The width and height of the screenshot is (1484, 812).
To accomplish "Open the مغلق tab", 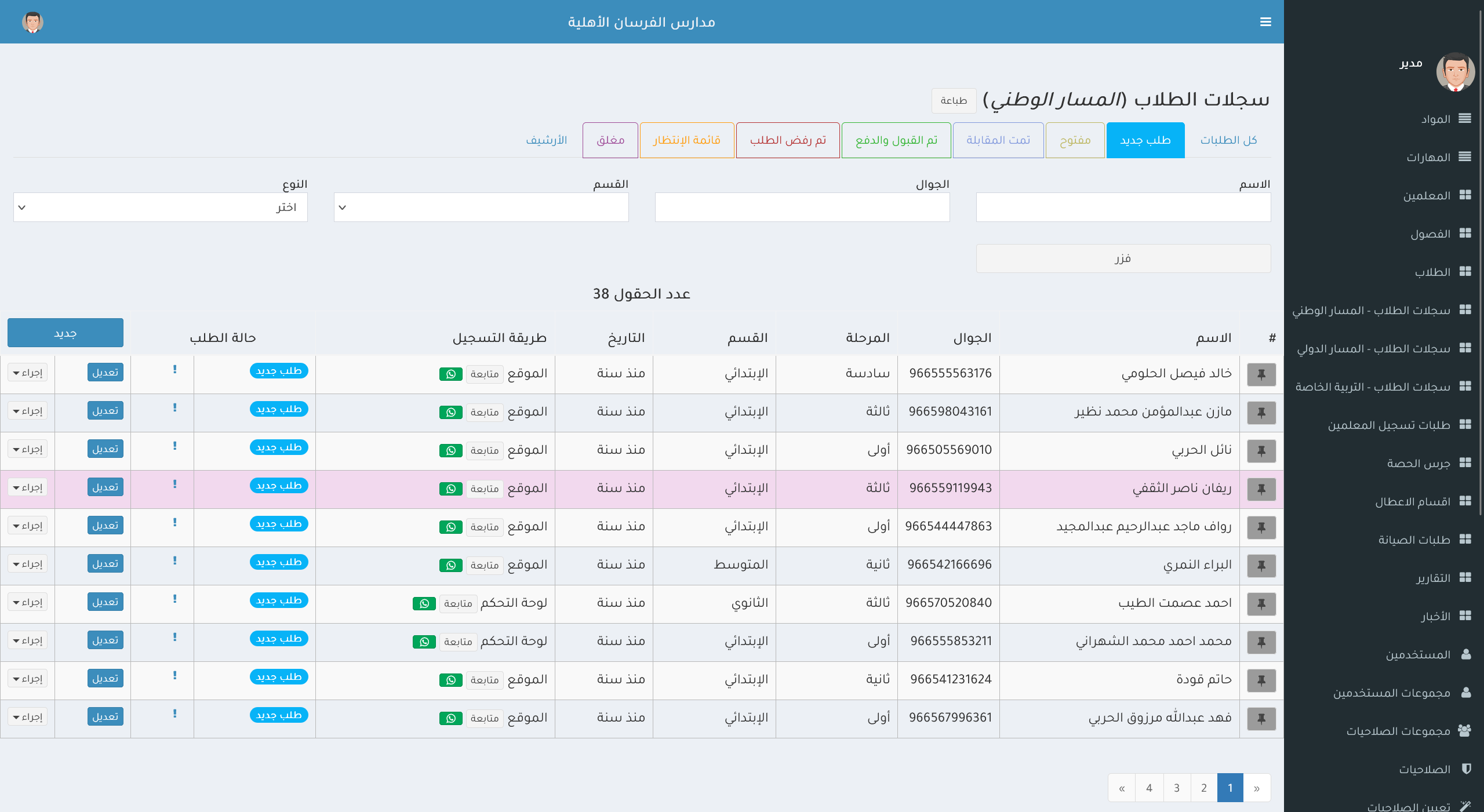I will click(x=610, y=140).
